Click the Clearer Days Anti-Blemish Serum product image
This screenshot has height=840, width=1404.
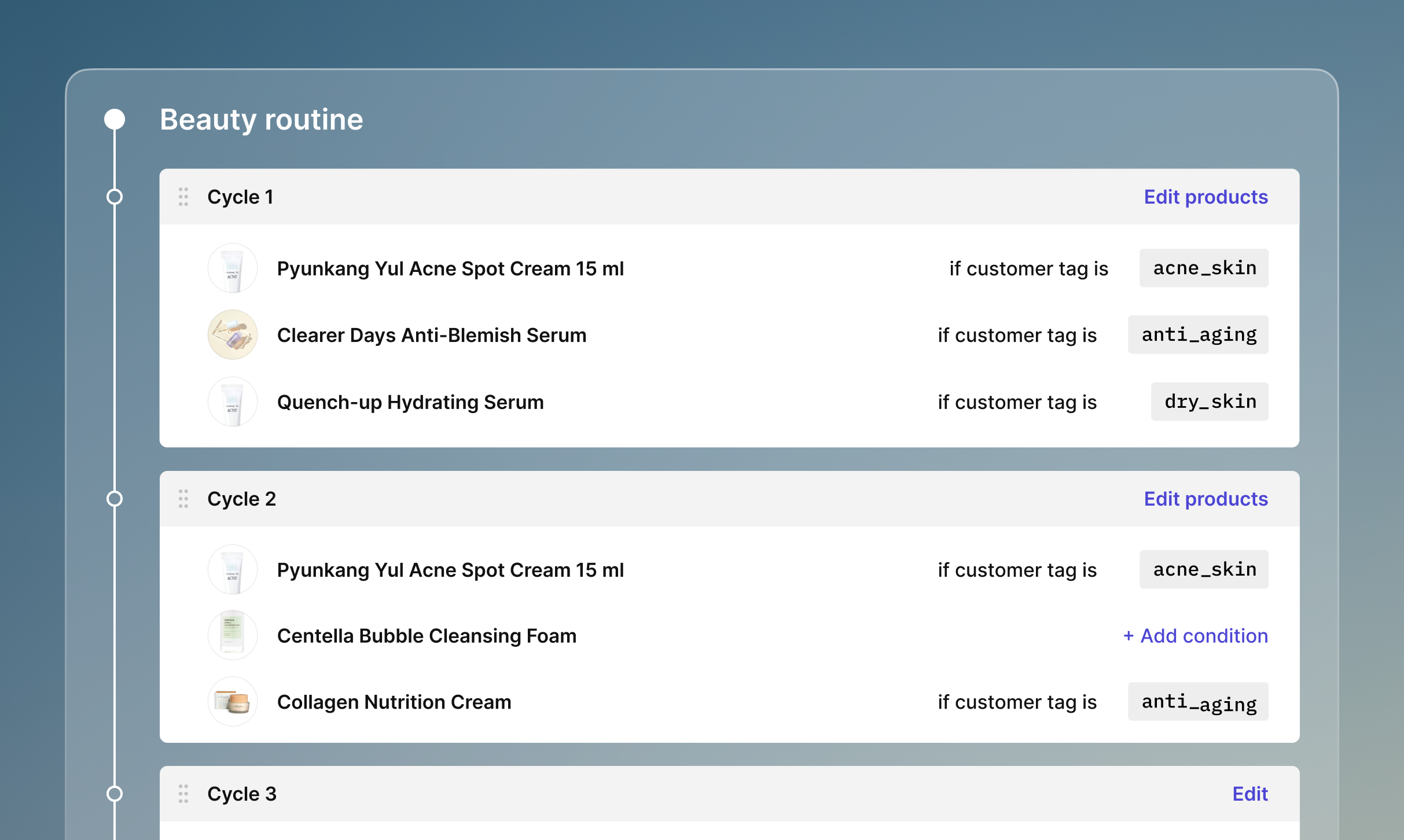coord(233,334)
